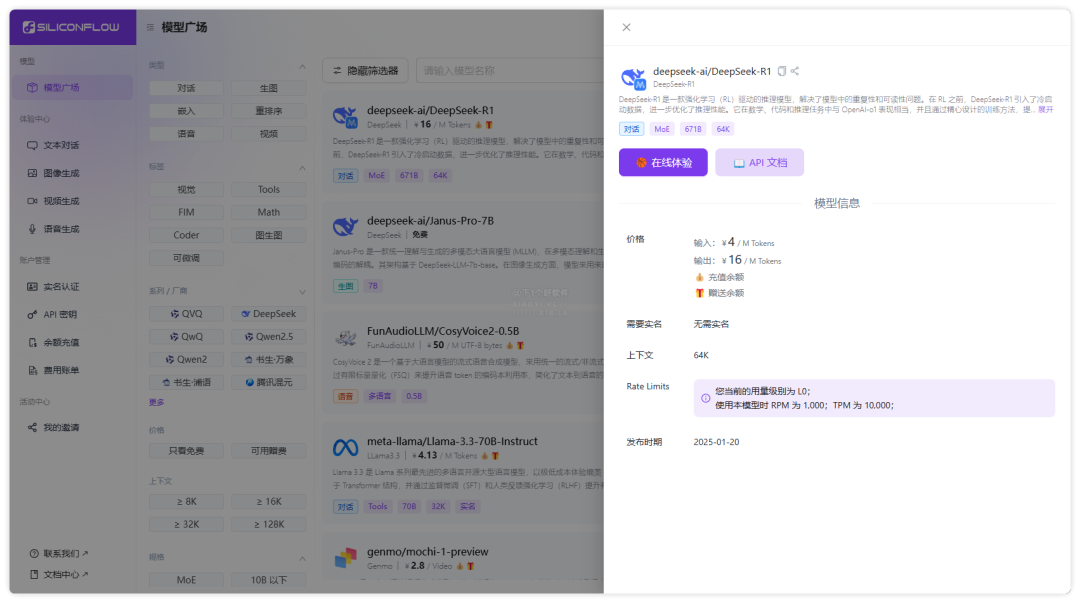This screenshot has height=603, width=1080.
Task: Select the 视觉 tag filter
Action: [186, 190]
